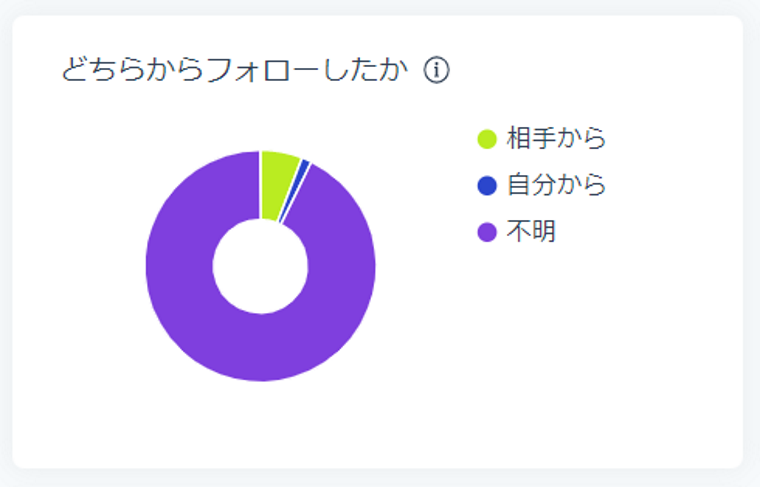The height and width of the screenshot is (487, 760).
Task: Toggle the 自分から series via its legend label
Action: [x=556, y=185]
